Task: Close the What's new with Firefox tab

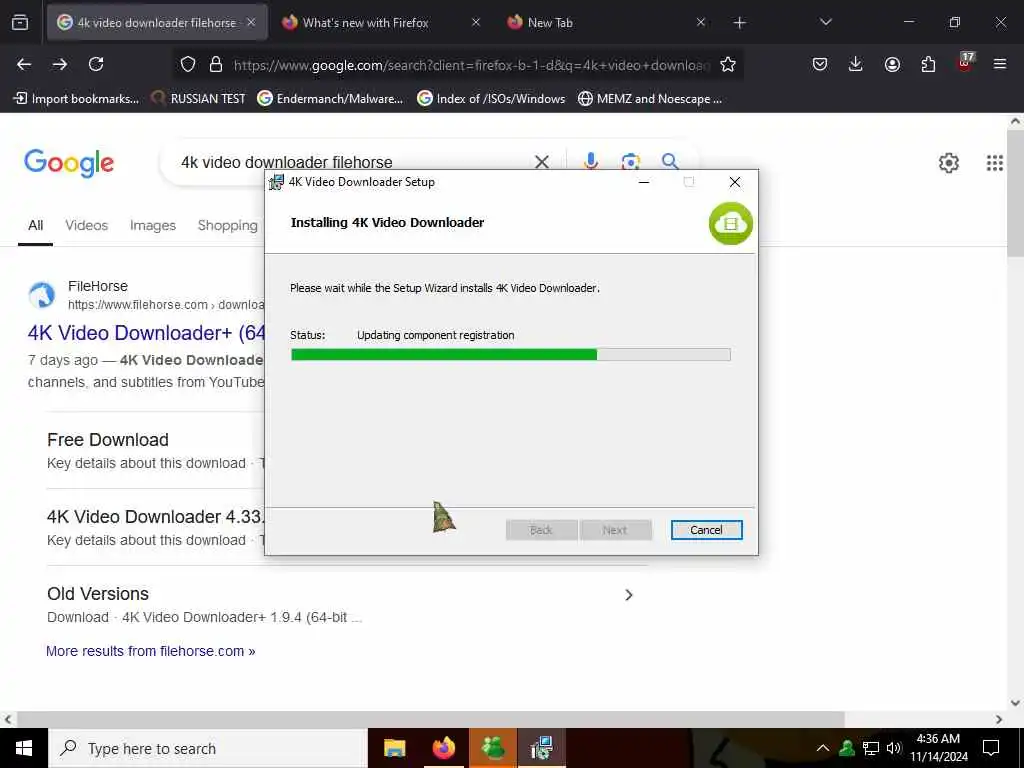Action: [475, 22]
